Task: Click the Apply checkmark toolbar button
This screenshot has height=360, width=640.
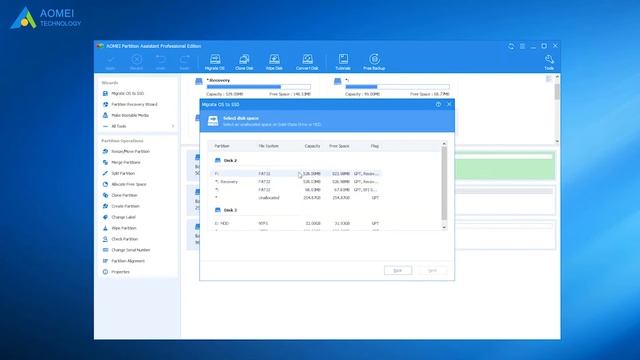Action: 110,62
